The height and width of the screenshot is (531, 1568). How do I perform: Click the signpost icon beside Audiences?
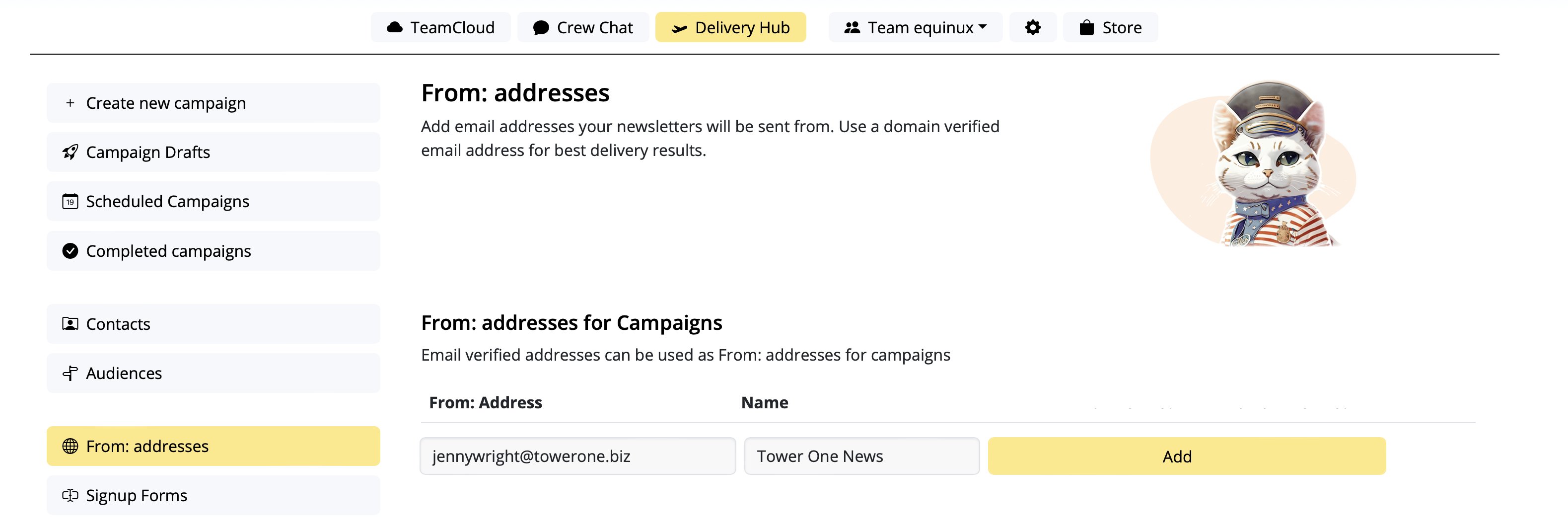[70, 373]
